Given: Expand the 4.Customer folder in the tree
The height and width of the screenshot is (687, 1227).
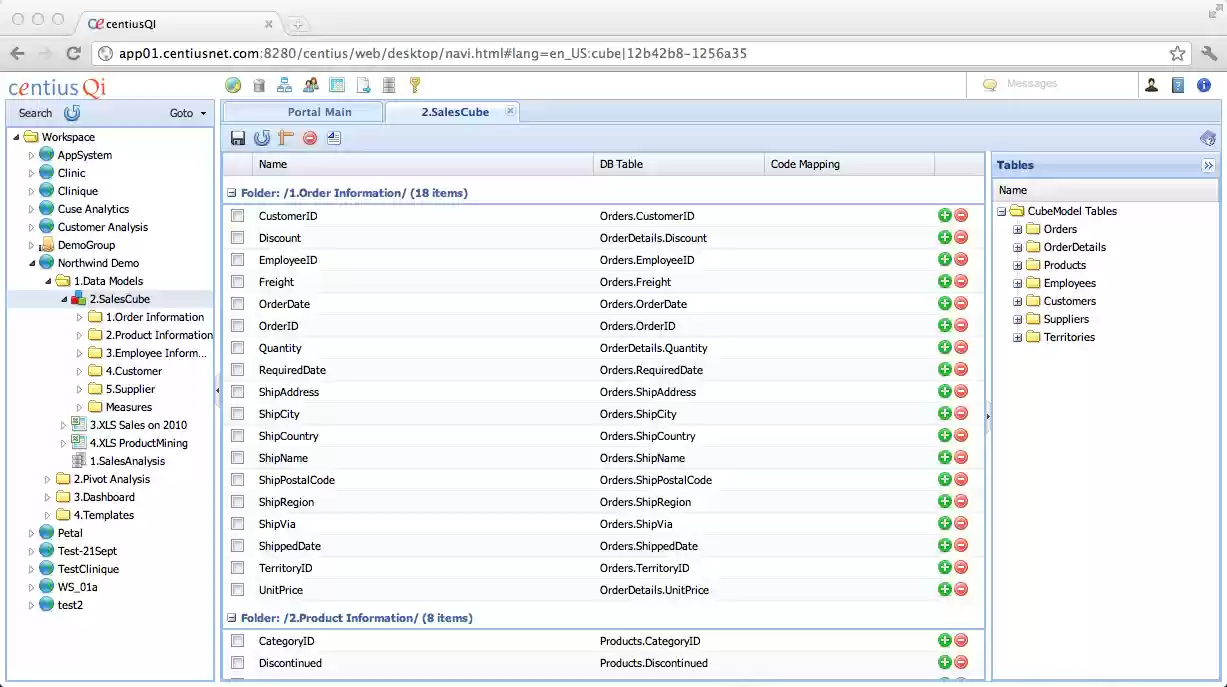Looking at the screenshot, I should point(80,370).
